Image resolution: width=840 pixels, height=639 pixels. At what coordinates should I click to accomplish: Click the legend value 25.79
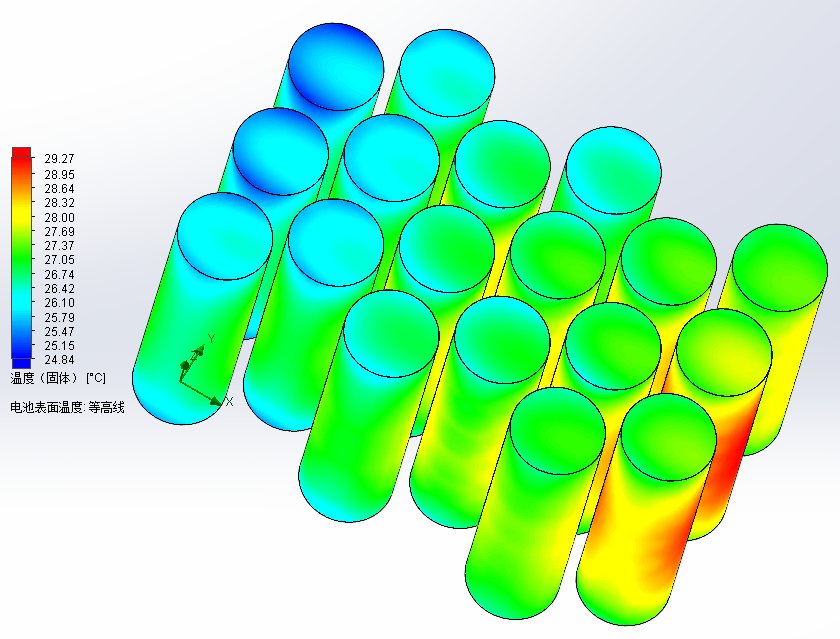59,317
